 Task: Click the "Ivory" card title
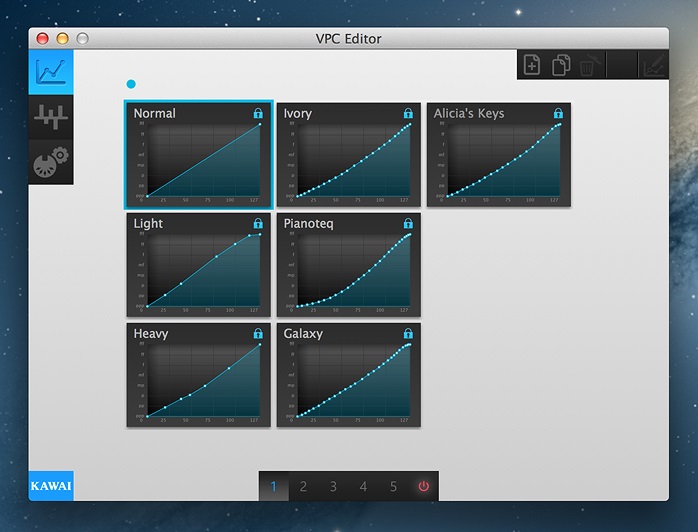coord(297,114)
